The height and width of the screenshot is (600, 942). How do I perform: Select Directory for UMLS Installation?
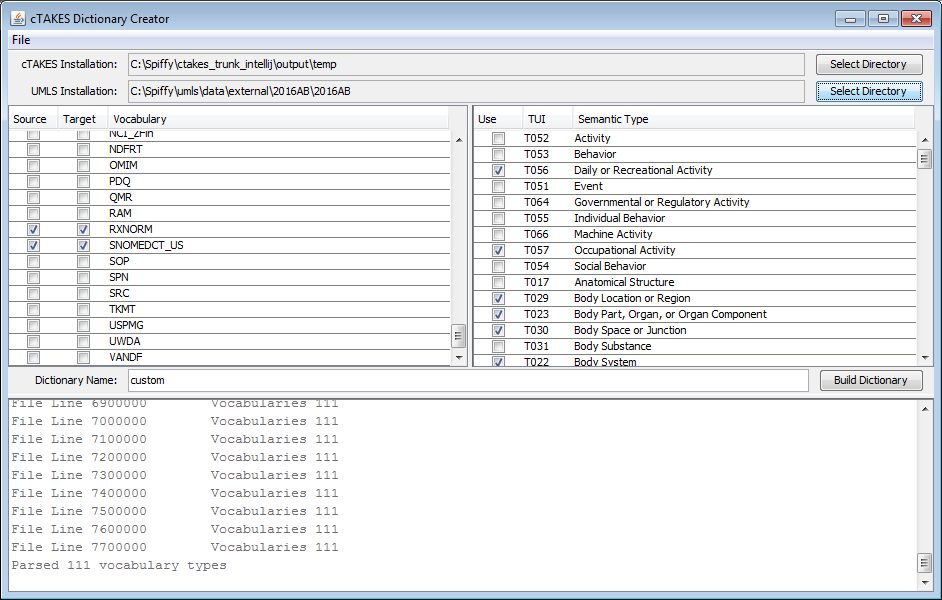coord(869,91)
